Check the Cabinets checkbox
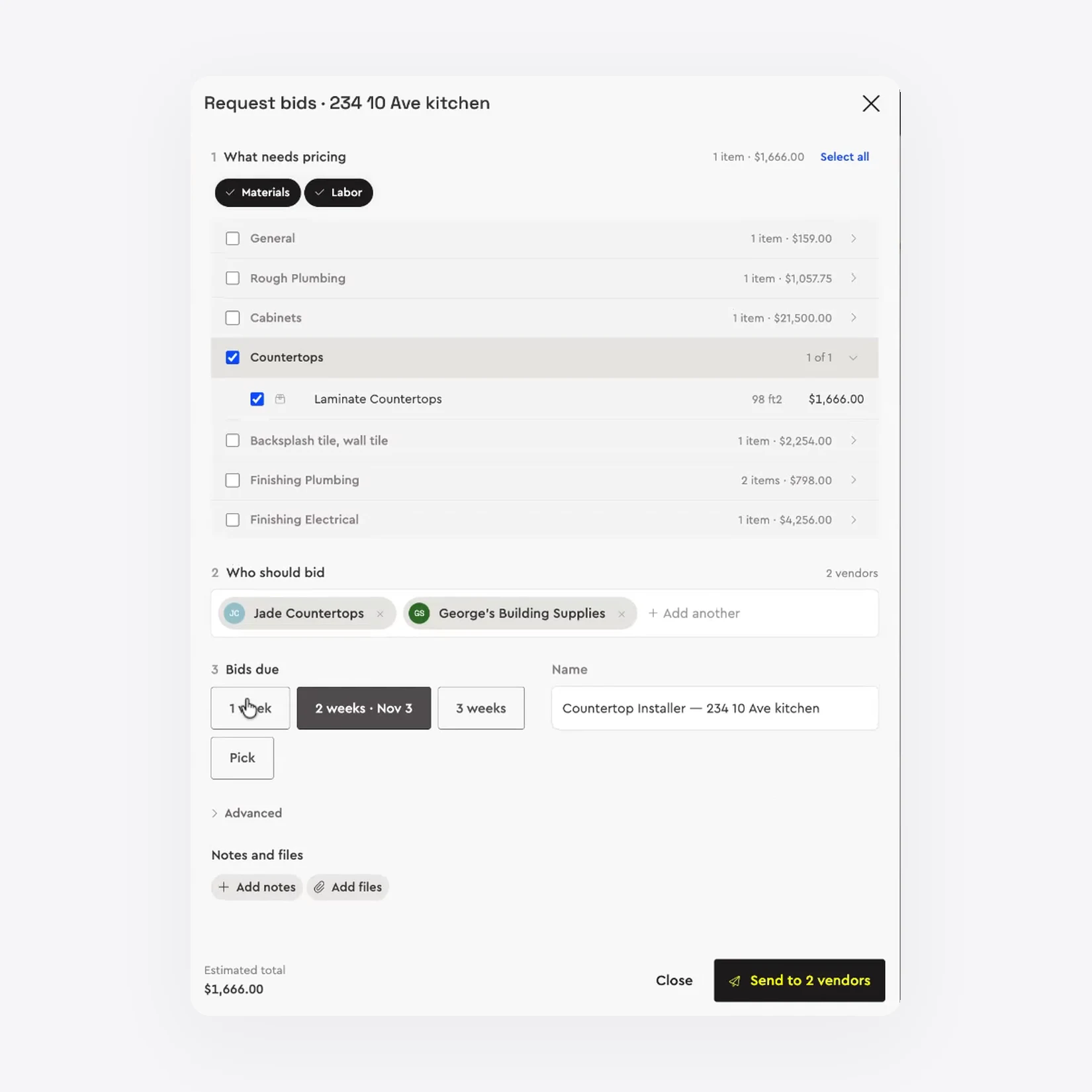 (232, 318)
